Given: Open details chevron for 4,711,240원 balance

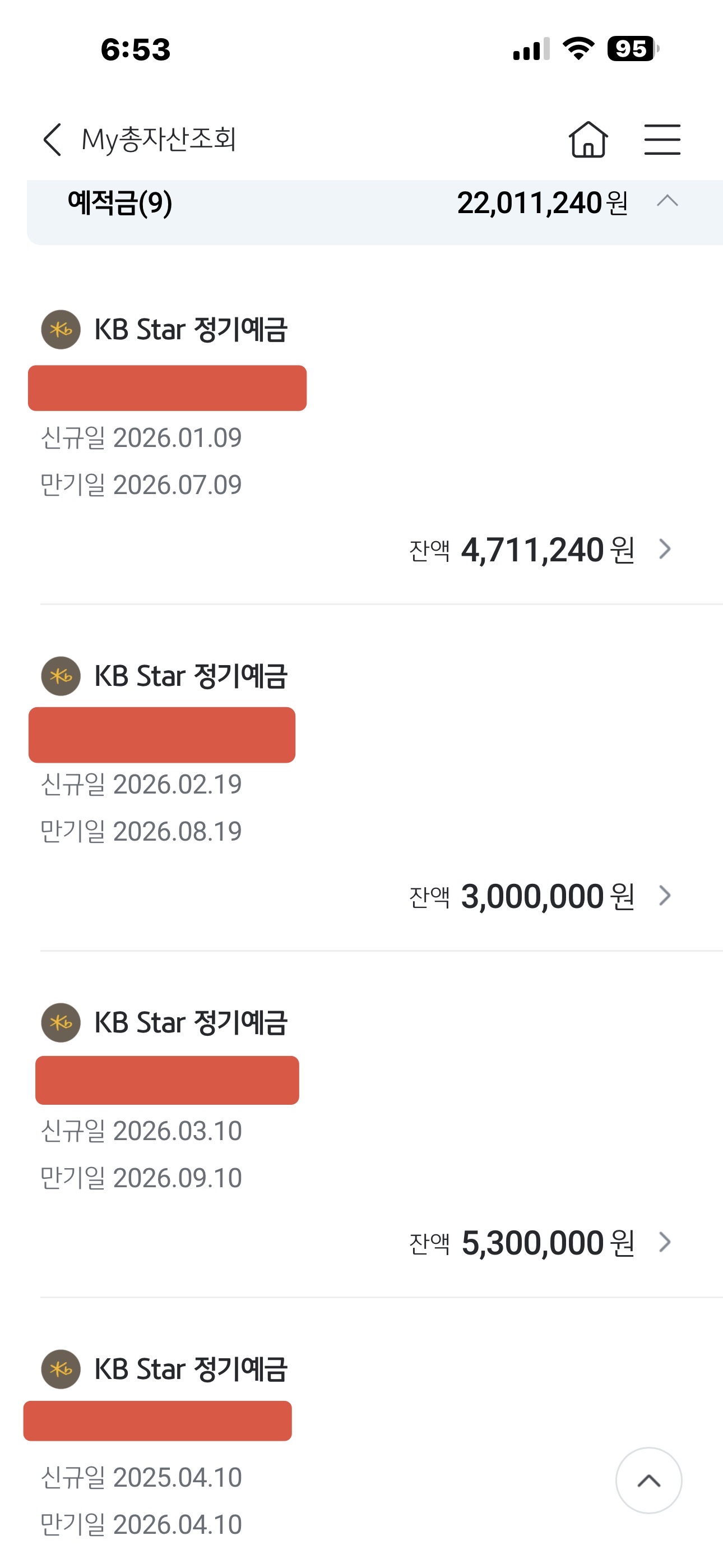Looking at the screenshot, I should pos(665,549).
